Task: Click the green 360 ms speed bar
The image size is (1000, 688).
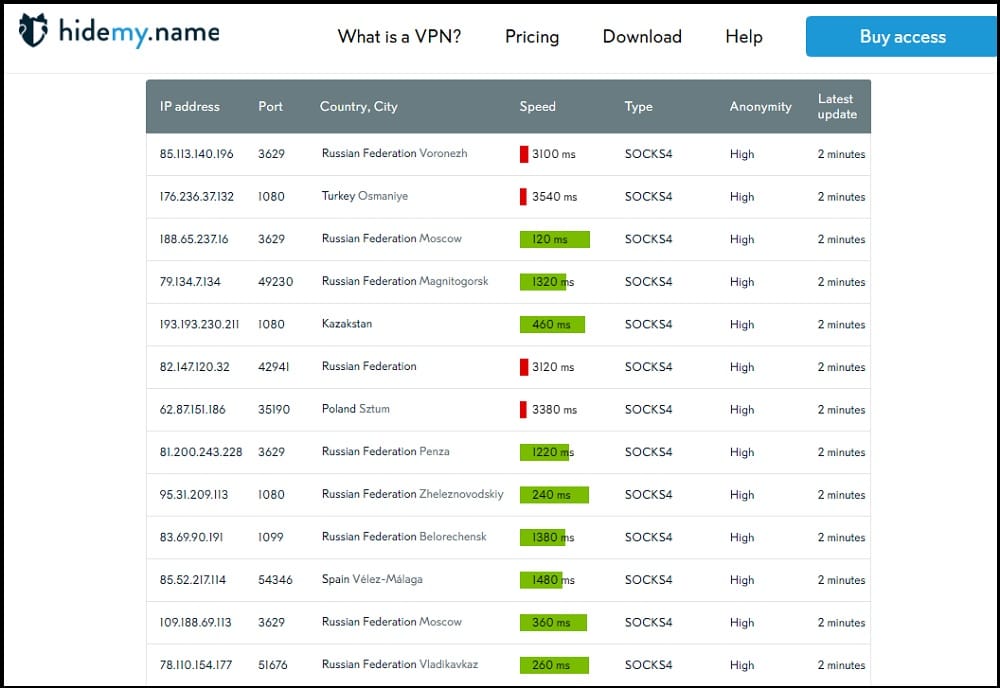Action: (553, 622)
